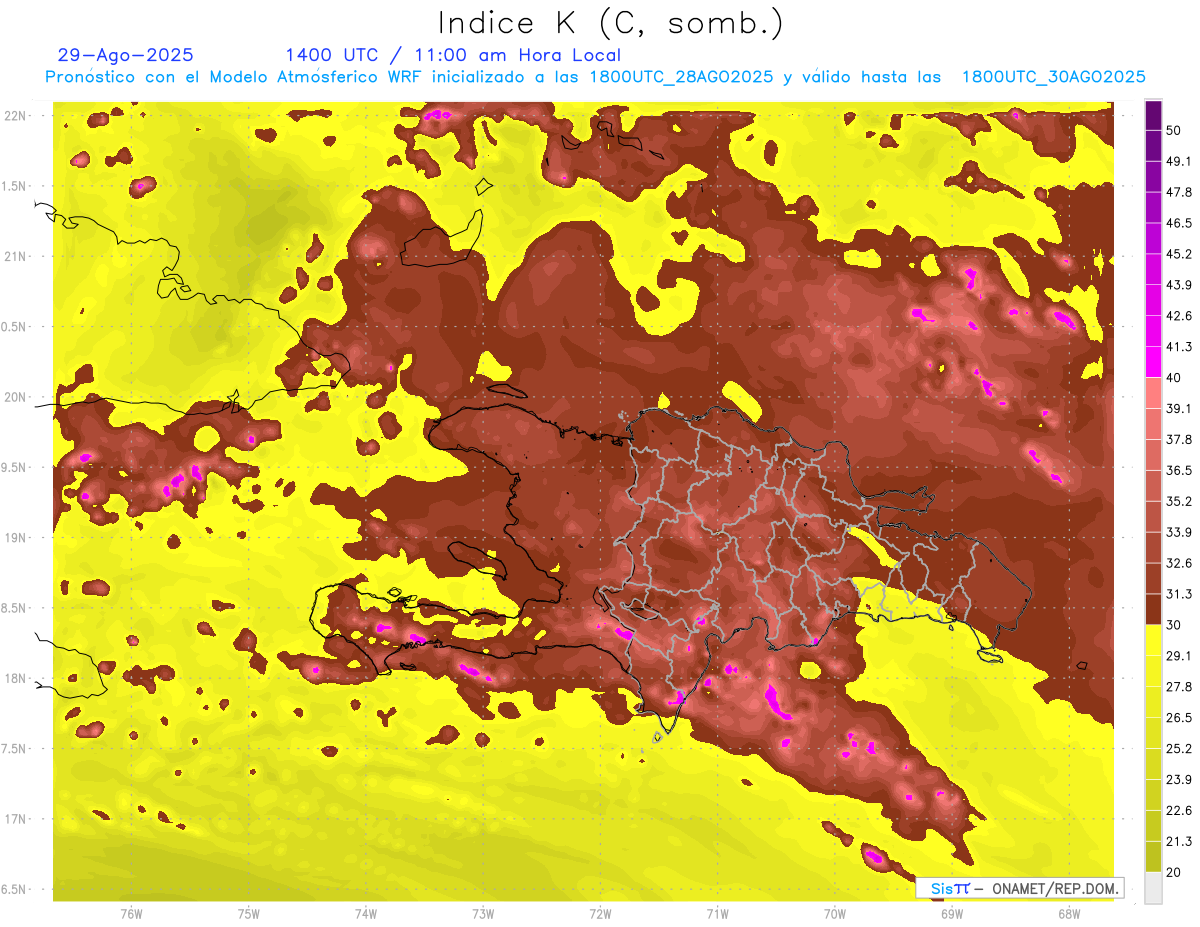
Task: Click the colorbar value '35.2'
Action: (1178, 501)
